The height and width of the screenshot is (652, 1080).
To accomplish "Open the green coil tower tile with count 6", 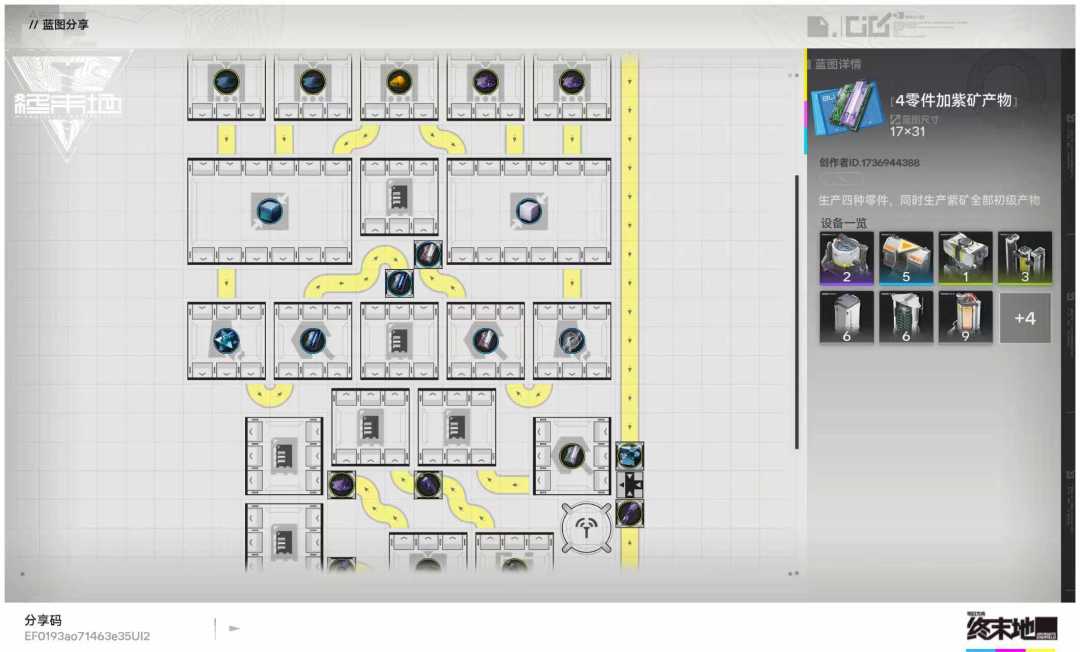I will click(906, 317).
